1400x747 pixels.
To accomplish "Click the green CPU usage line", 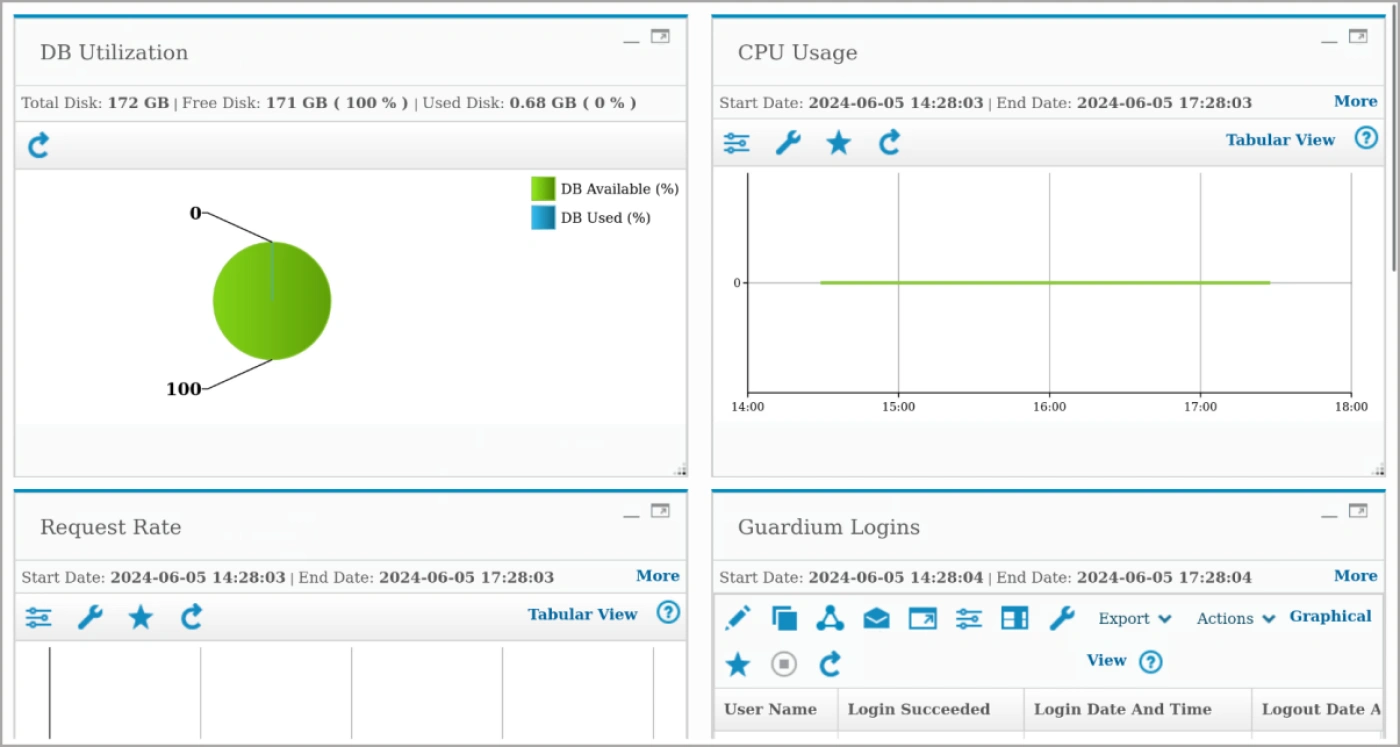I will tap(1045, 283).
